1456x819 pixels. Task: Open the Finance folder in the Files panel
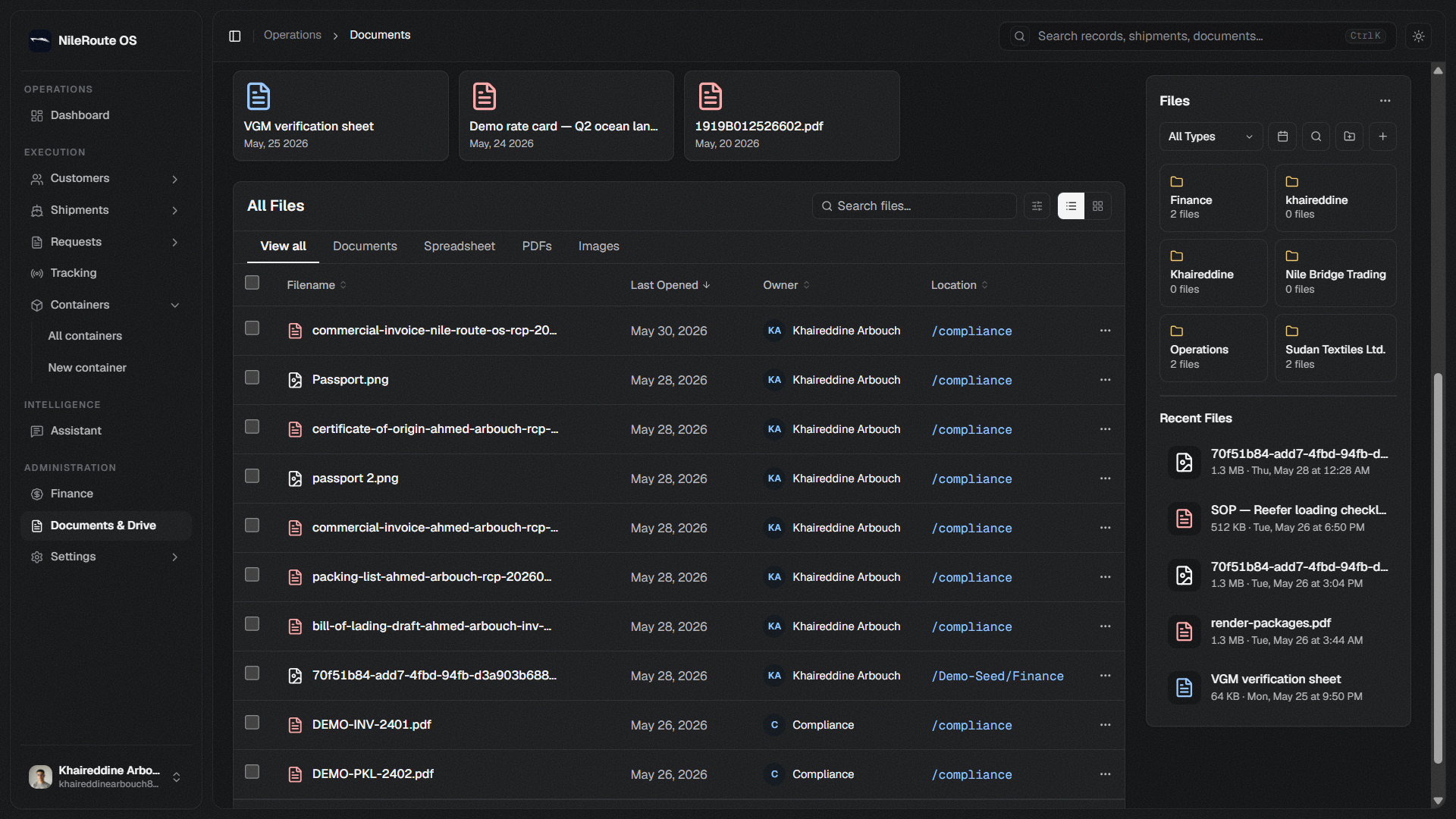coord(1213,198)
